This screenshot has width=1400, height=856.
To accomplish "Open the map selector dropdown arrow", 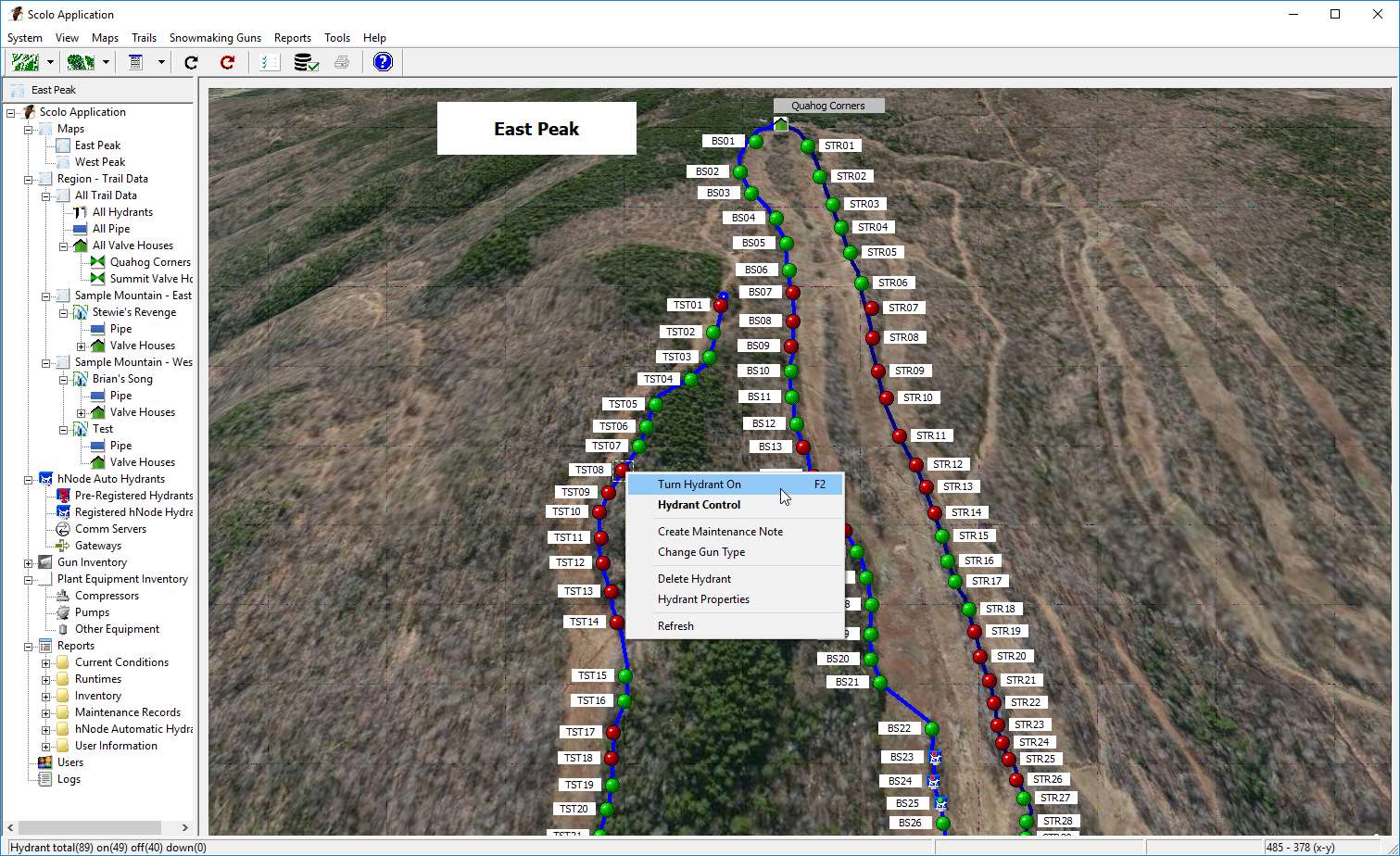I will click(x=50, y=62).
